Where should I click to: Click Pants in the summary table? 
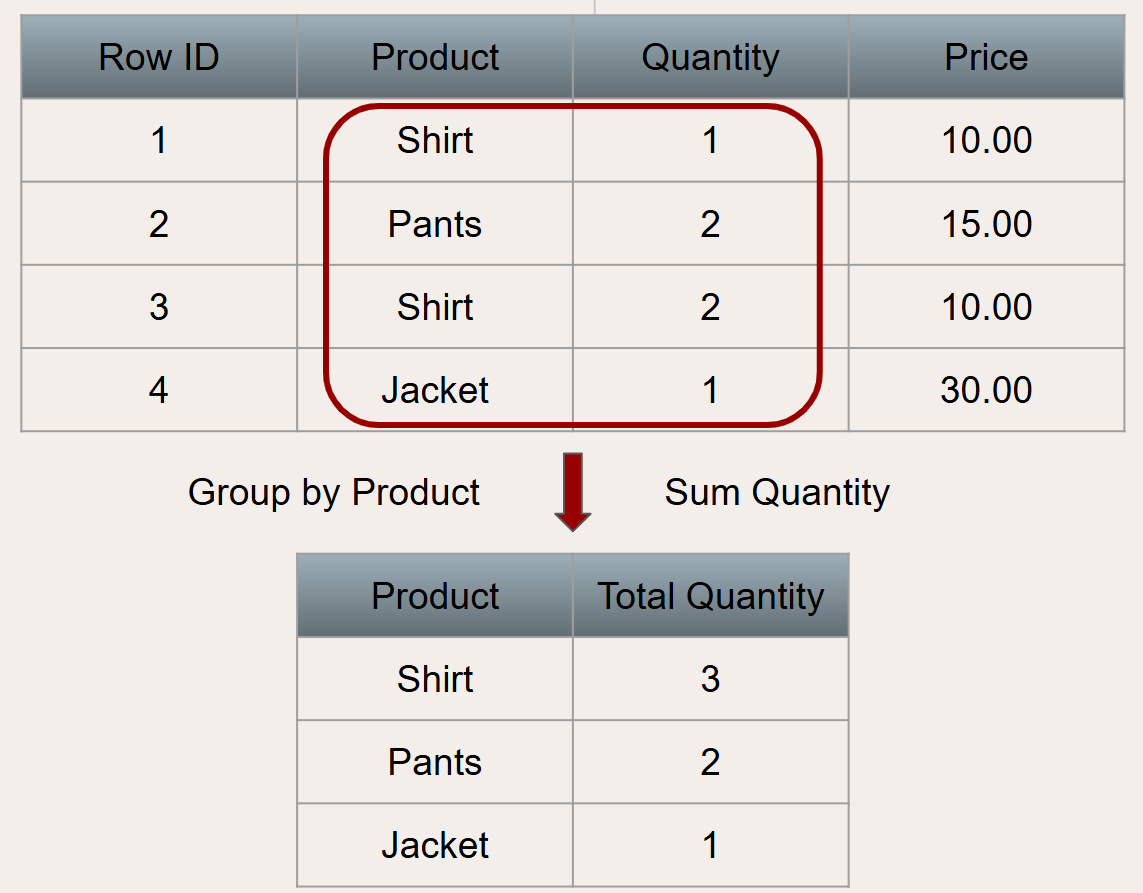click(435, 762)
